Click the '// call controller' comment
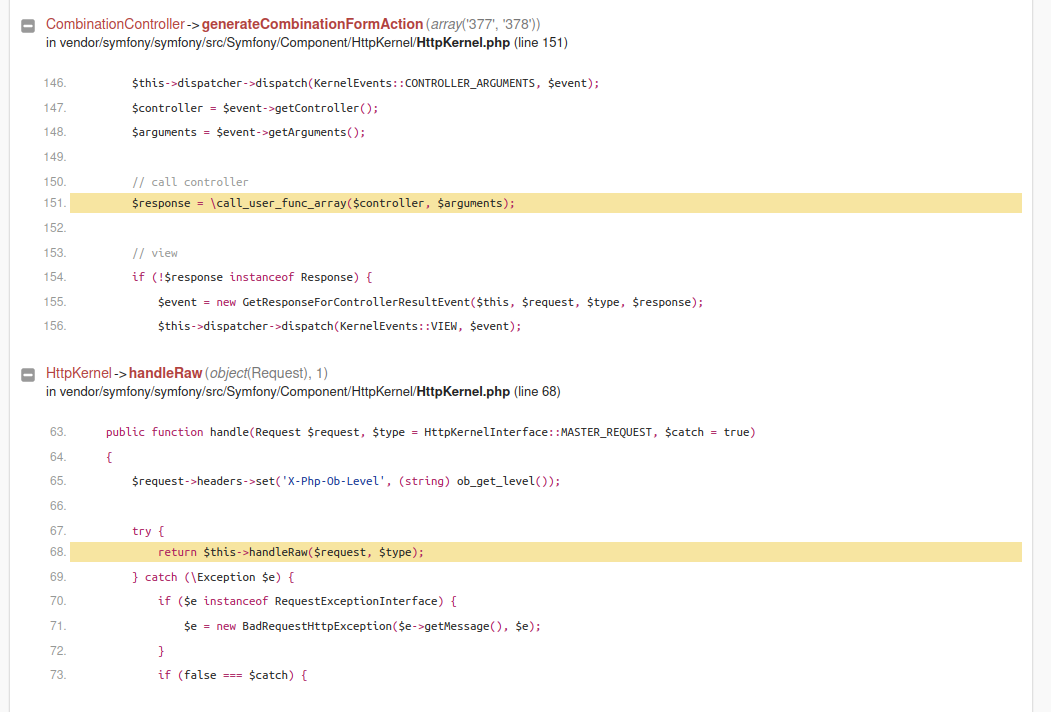 [190, 182]
